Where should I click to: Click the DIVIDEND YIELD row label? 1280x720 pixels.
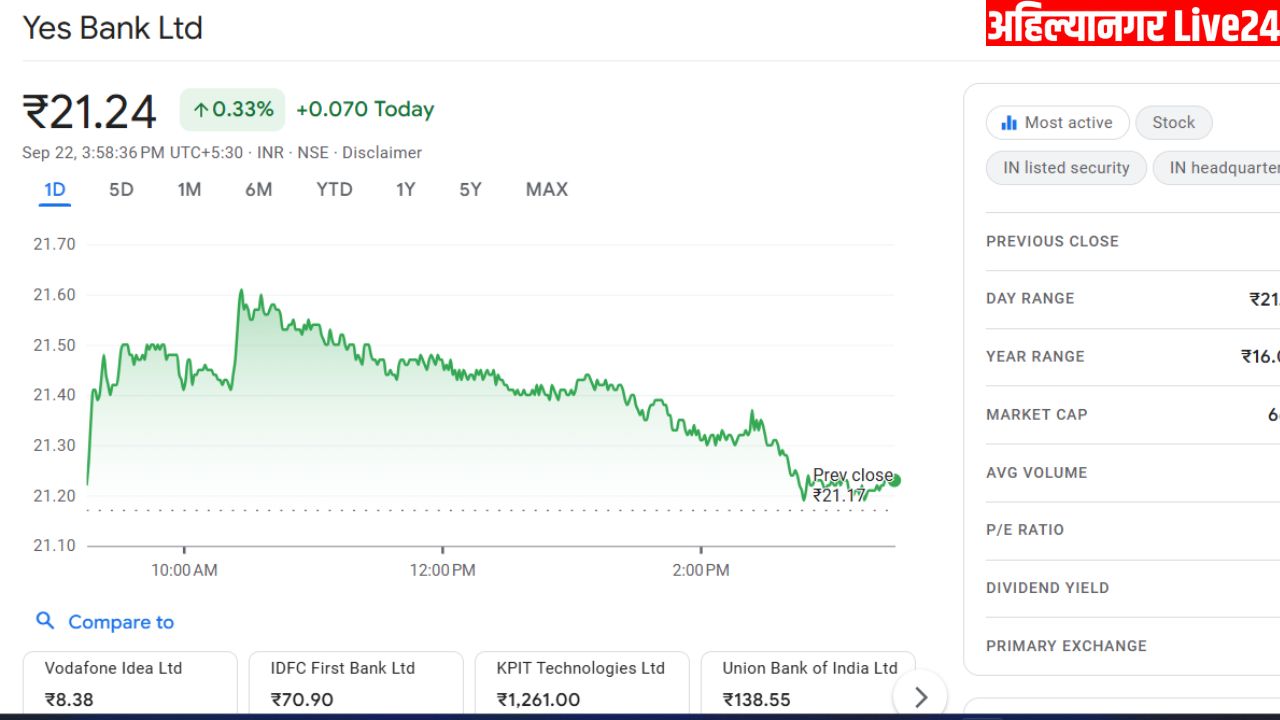point(1047,588)
